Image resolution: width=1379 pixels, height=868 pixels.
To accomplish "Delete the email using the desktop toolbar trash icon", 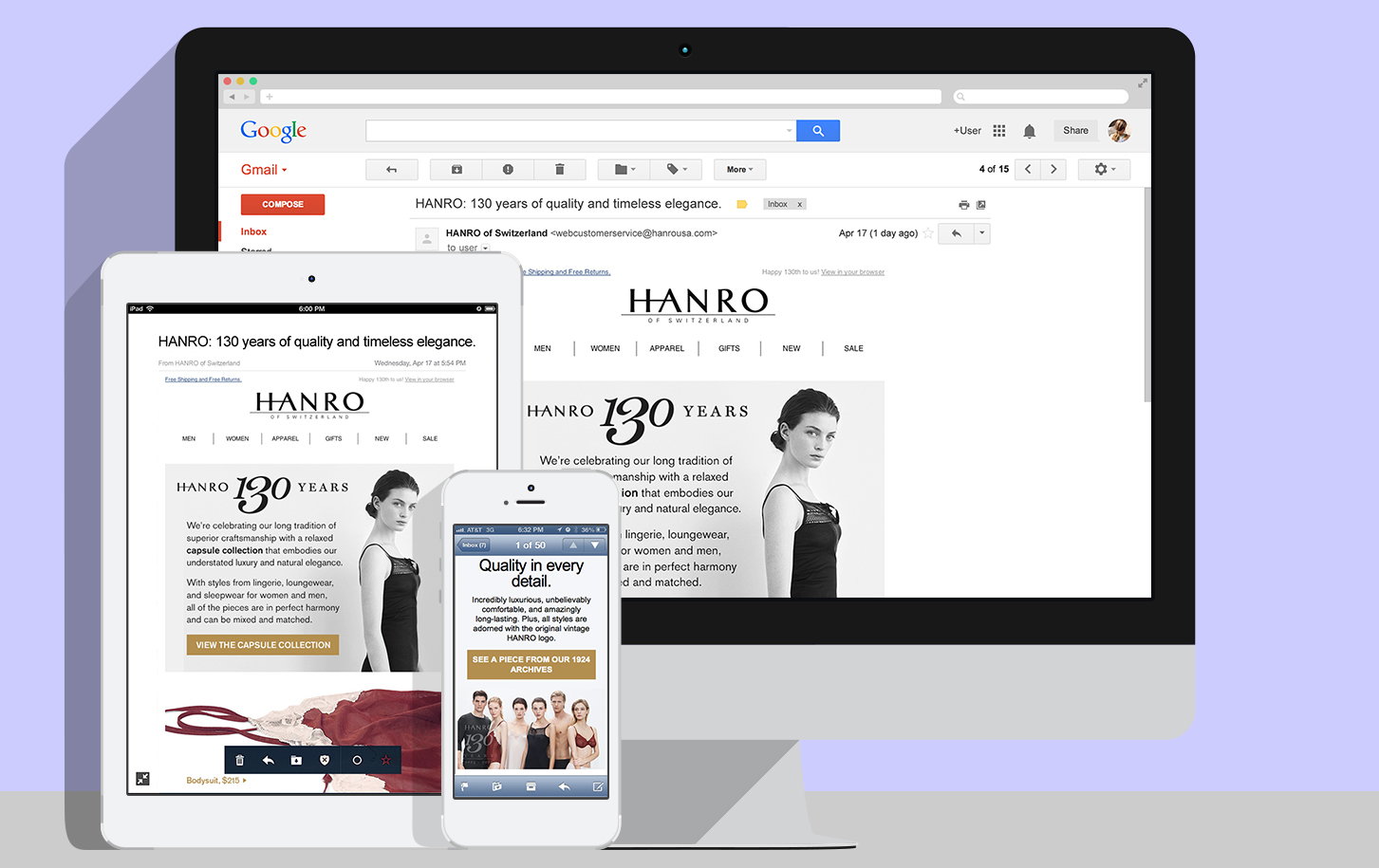I will tap(560, 170).
